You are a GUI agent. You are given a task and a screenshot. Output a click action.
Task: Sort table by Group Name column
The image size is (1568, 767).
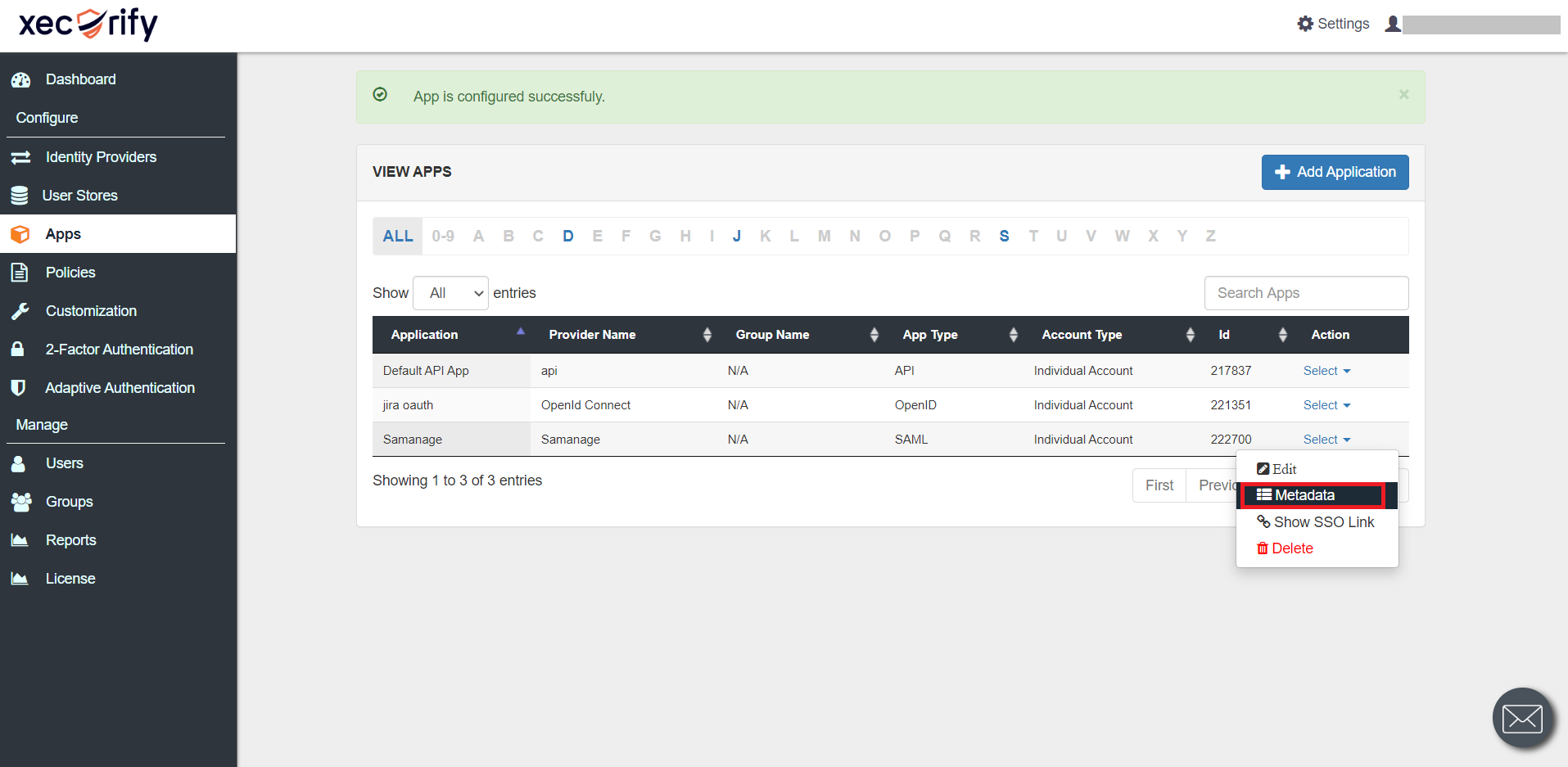[801, 335]
